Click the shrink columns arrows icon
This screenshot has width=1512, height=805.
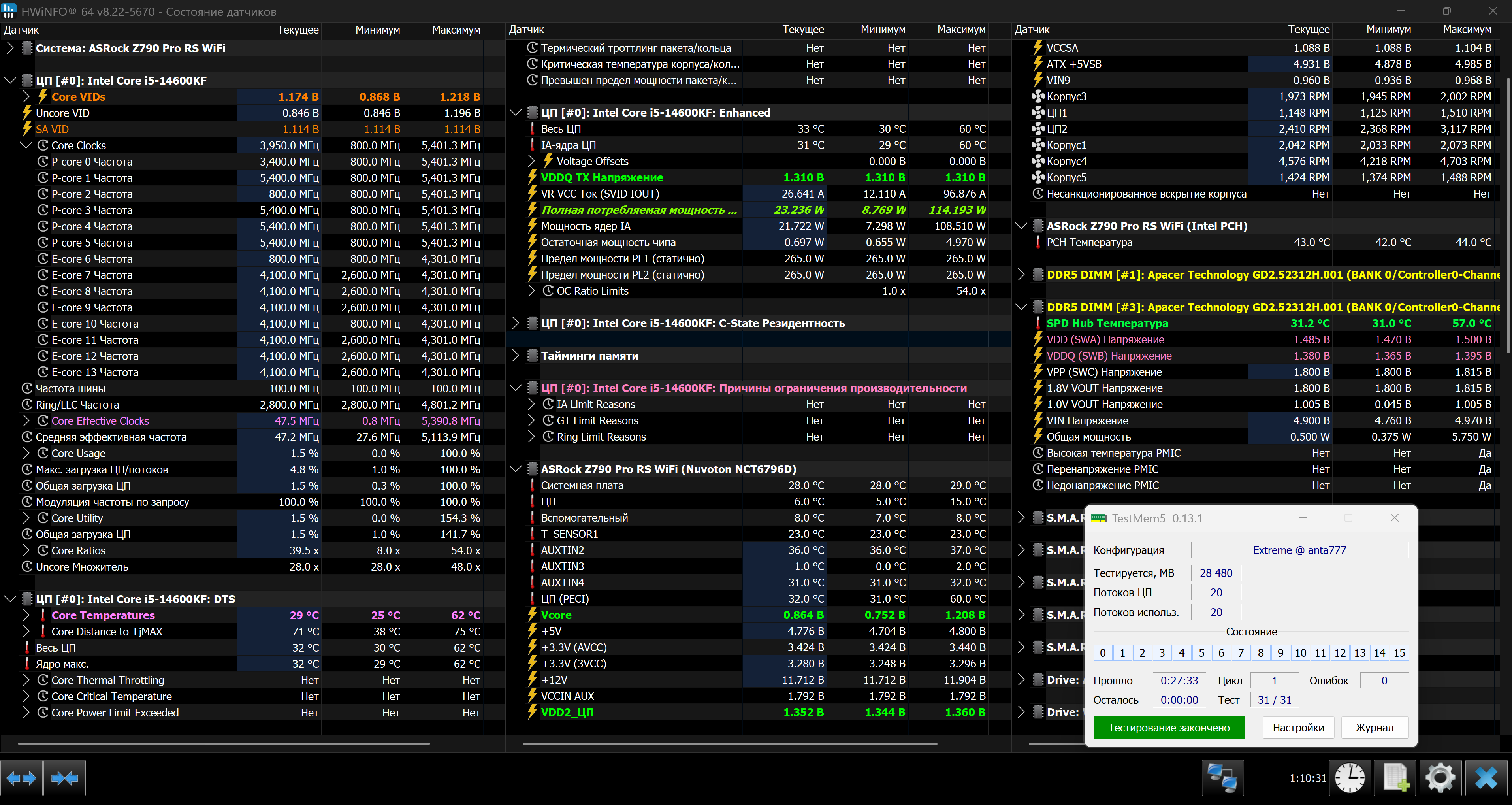click(64, 778)
